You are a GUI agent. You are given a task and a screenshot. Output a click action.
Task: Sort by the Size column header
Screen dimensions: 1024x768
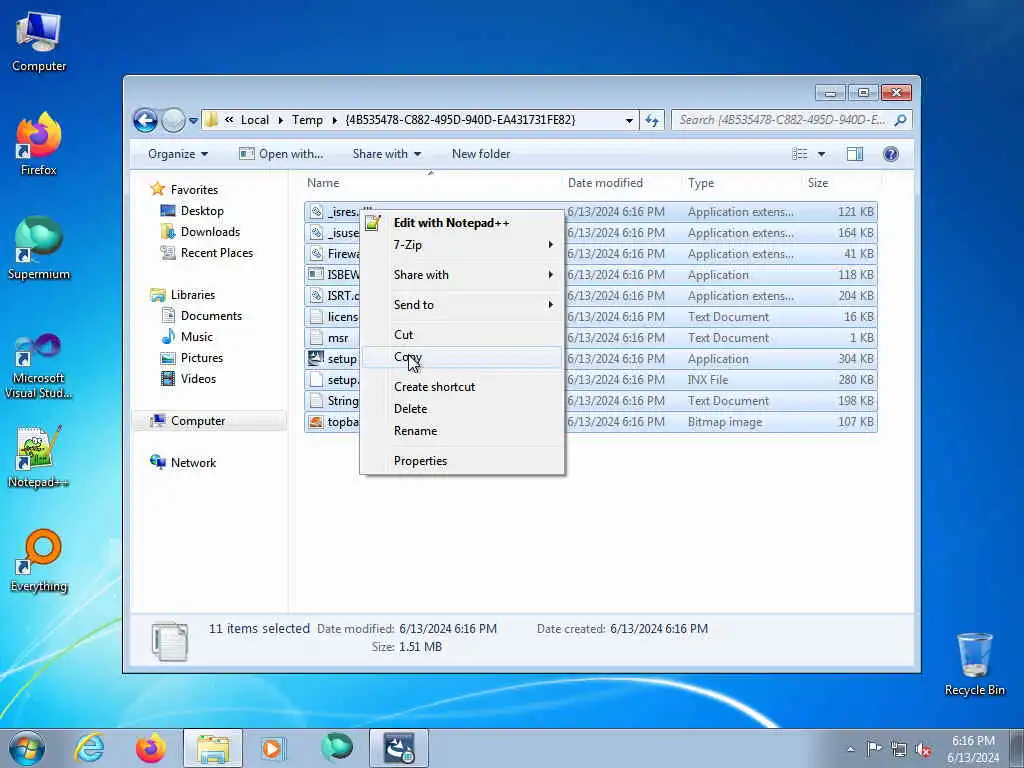coord(840,184)
